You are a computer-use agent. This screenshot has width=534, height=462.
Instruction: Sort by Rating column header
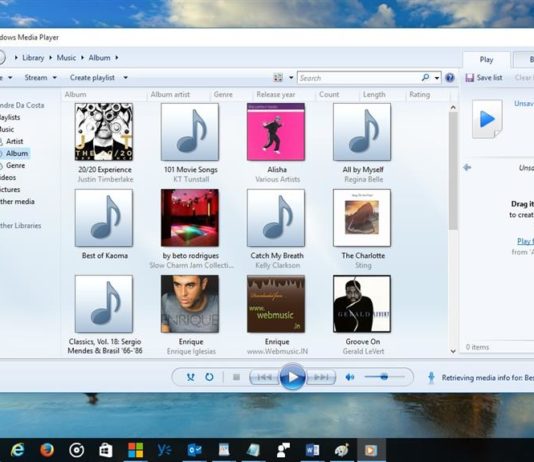coord(419,94)
